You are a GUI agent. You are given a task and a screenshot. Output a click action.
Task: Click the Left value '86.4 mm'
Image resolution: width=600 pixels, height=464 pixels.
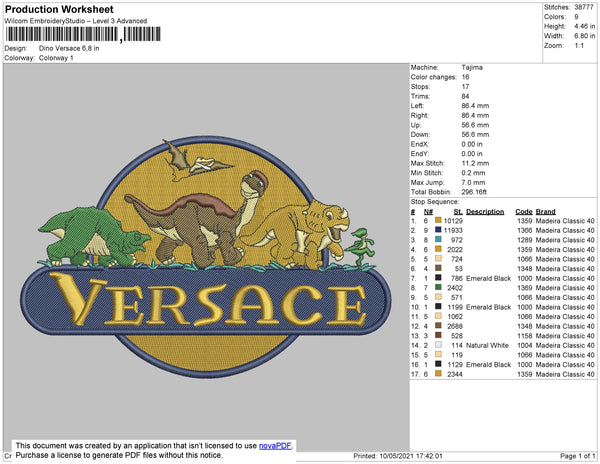click(x=475, y=106)
